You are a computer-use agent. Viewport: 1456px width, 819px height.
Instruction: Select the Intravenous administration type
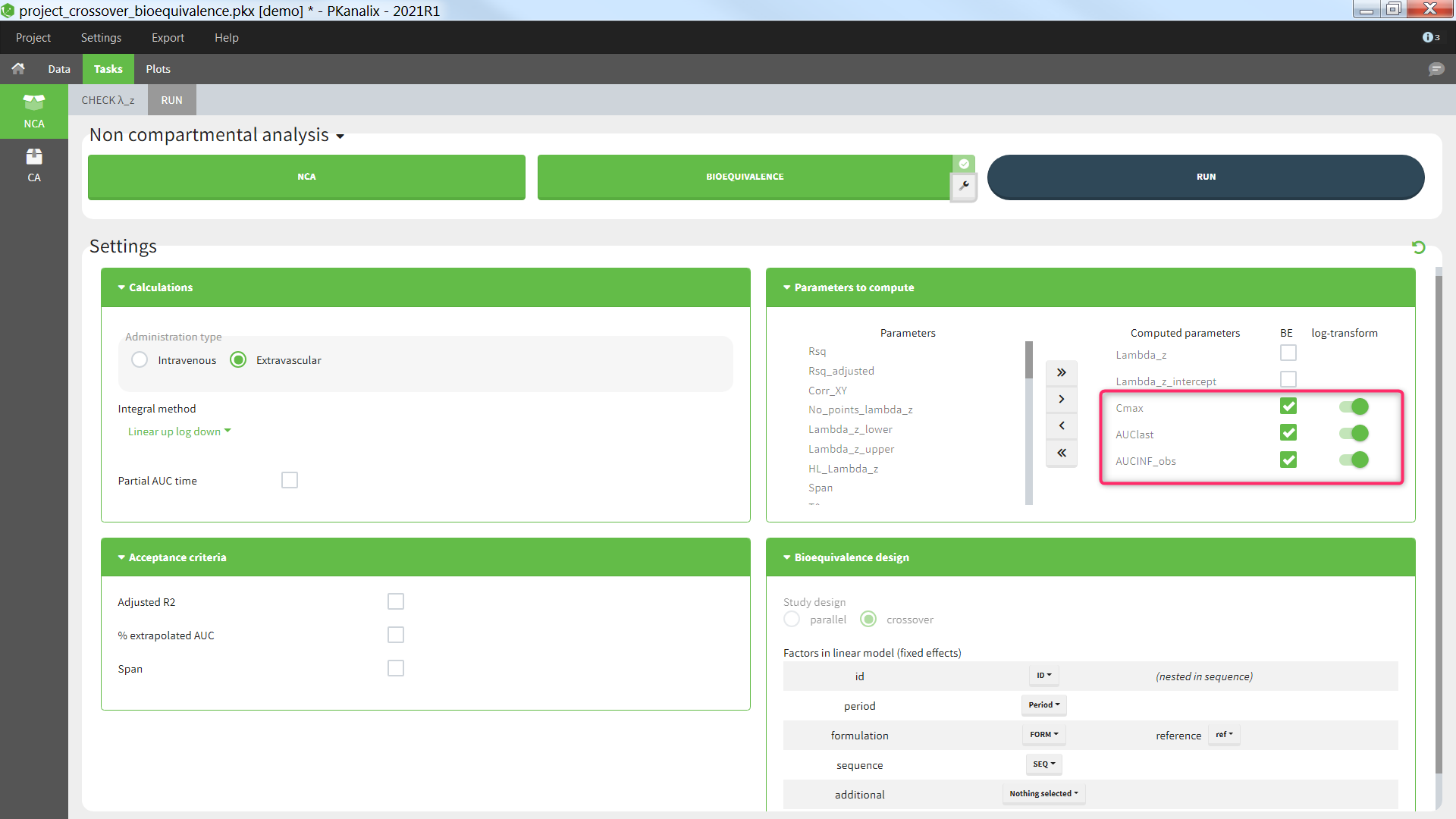140,360
